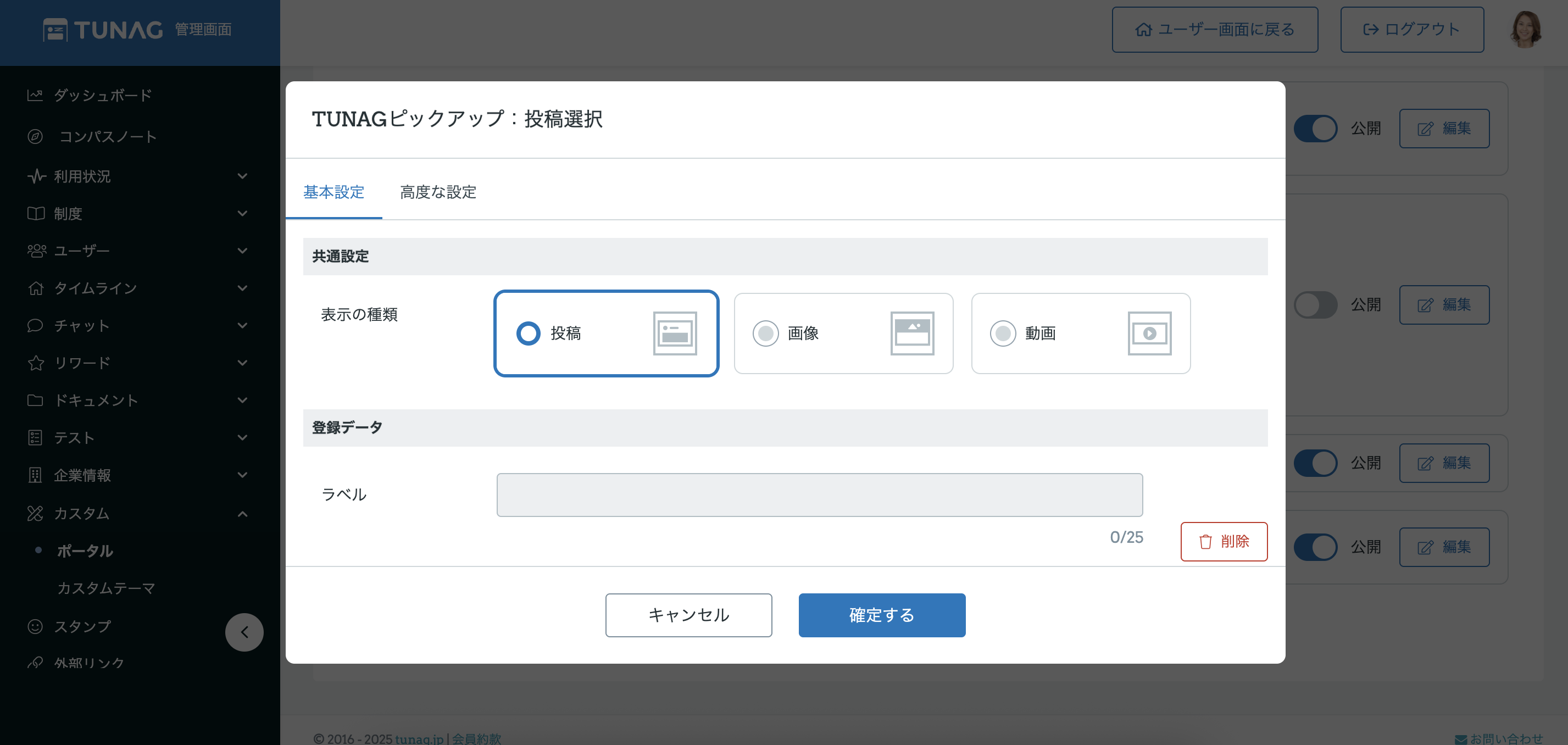Toggle the first 公開 switch off
The height and width of the screenshot is (745, 1568).
coord(1315,129)
